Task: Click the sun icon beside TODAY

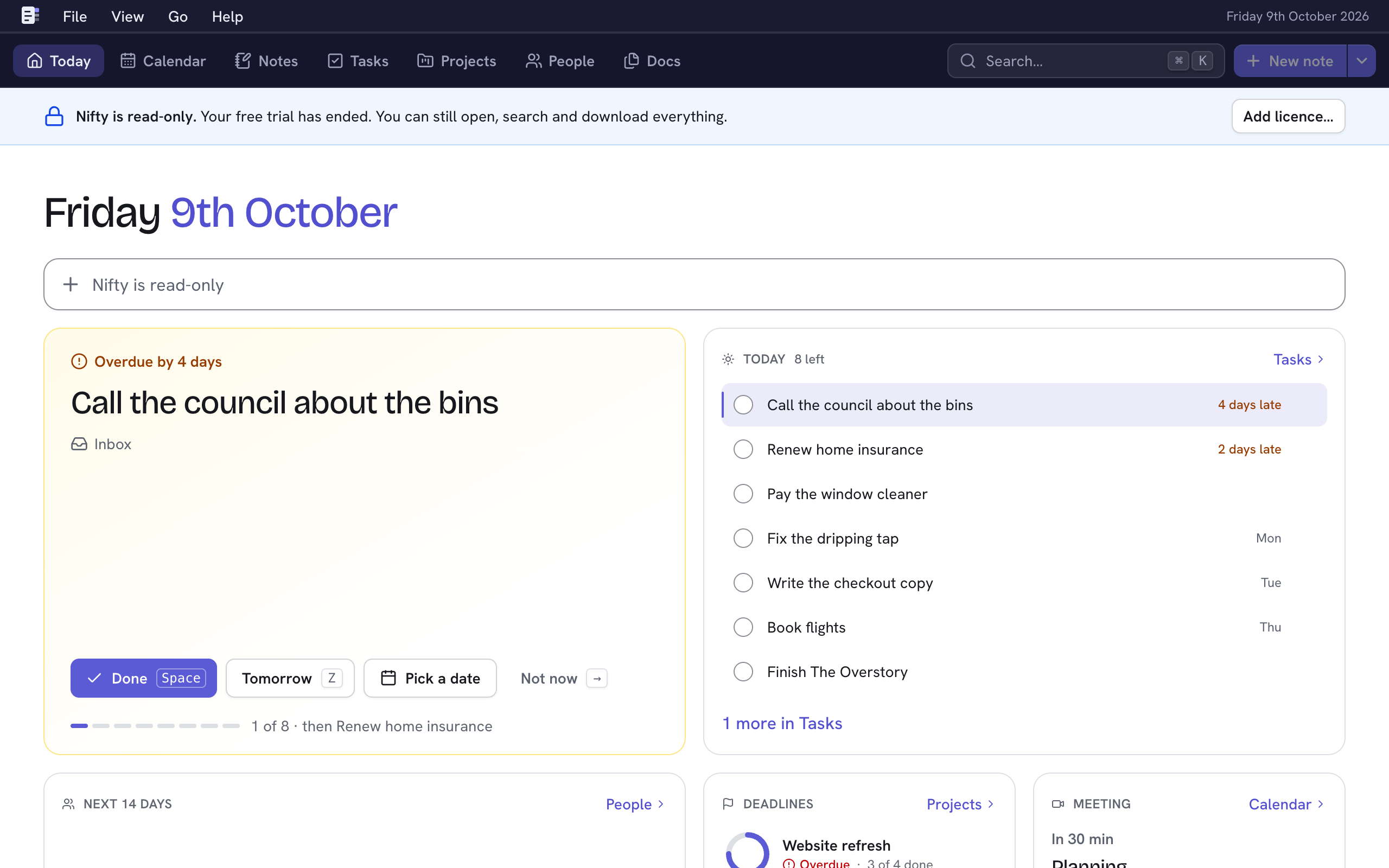Action: [728, 359]
